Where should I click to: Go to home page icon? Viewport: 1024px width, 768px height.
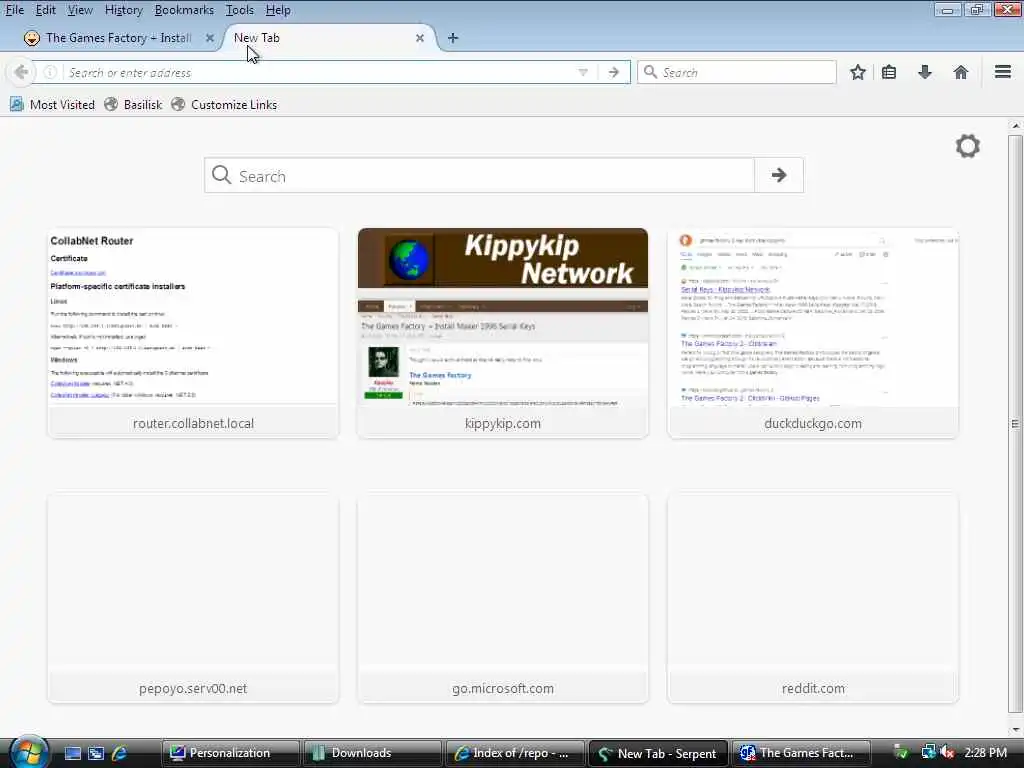[x=961, y=72]
